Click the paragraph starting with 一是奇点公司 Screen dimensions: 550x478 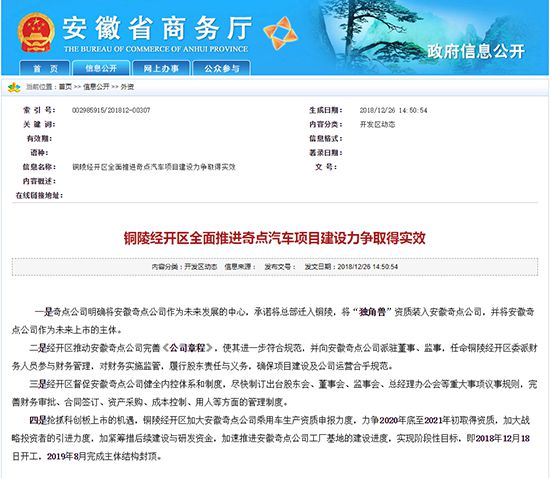click(x=273, y=321)
